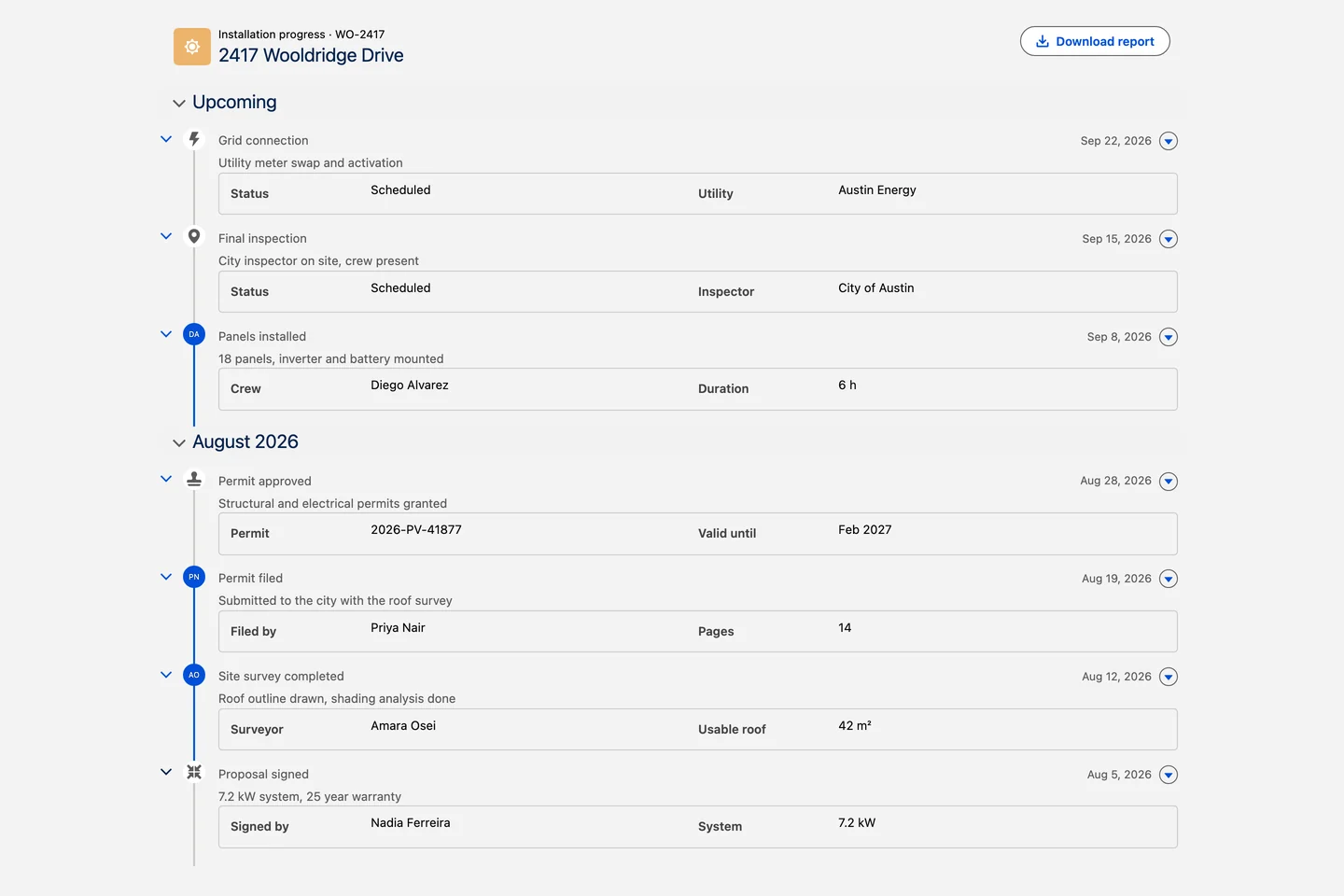Click the stamp icon for Permit approved
Screen dimensions: 1344x896
point(194,479)
